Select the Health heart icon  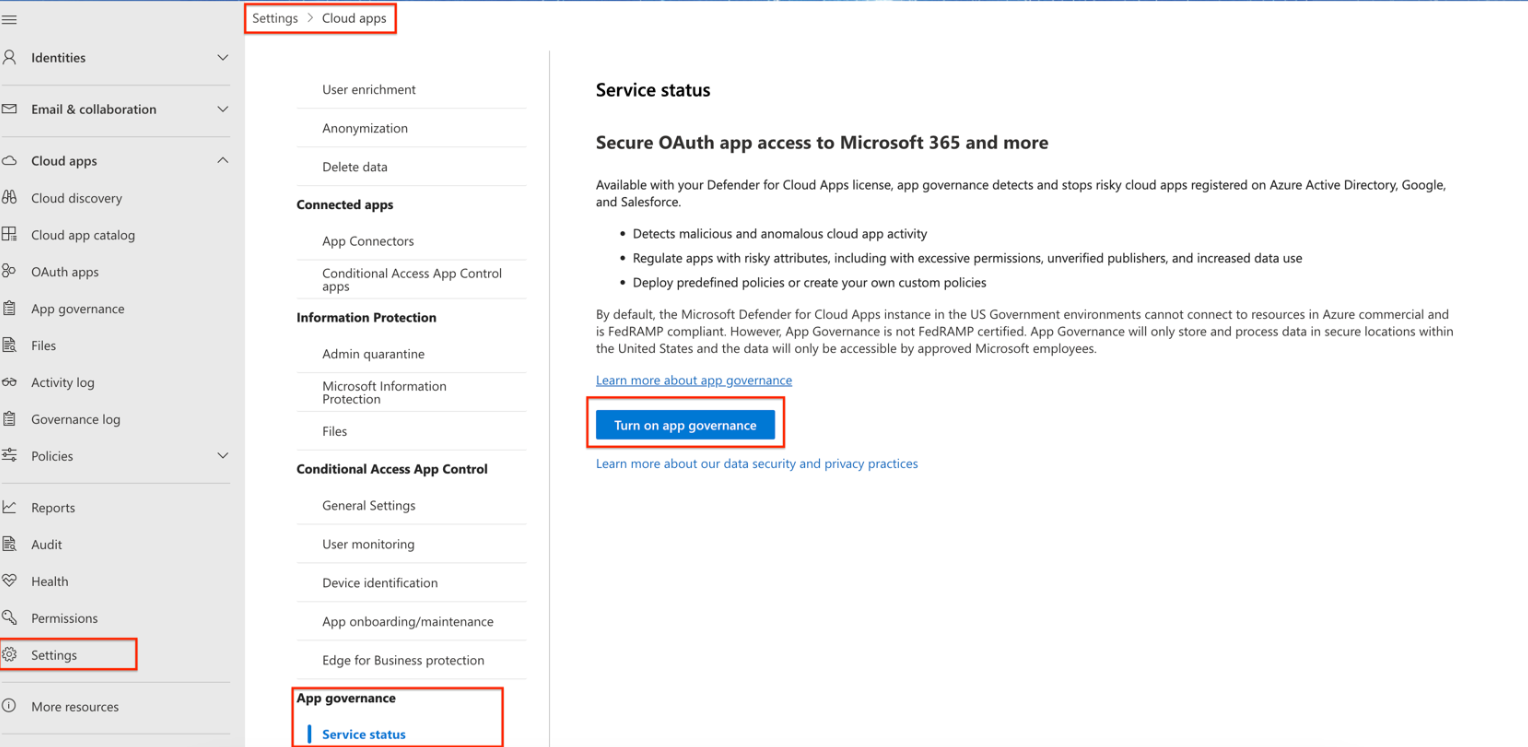(12, 581)
